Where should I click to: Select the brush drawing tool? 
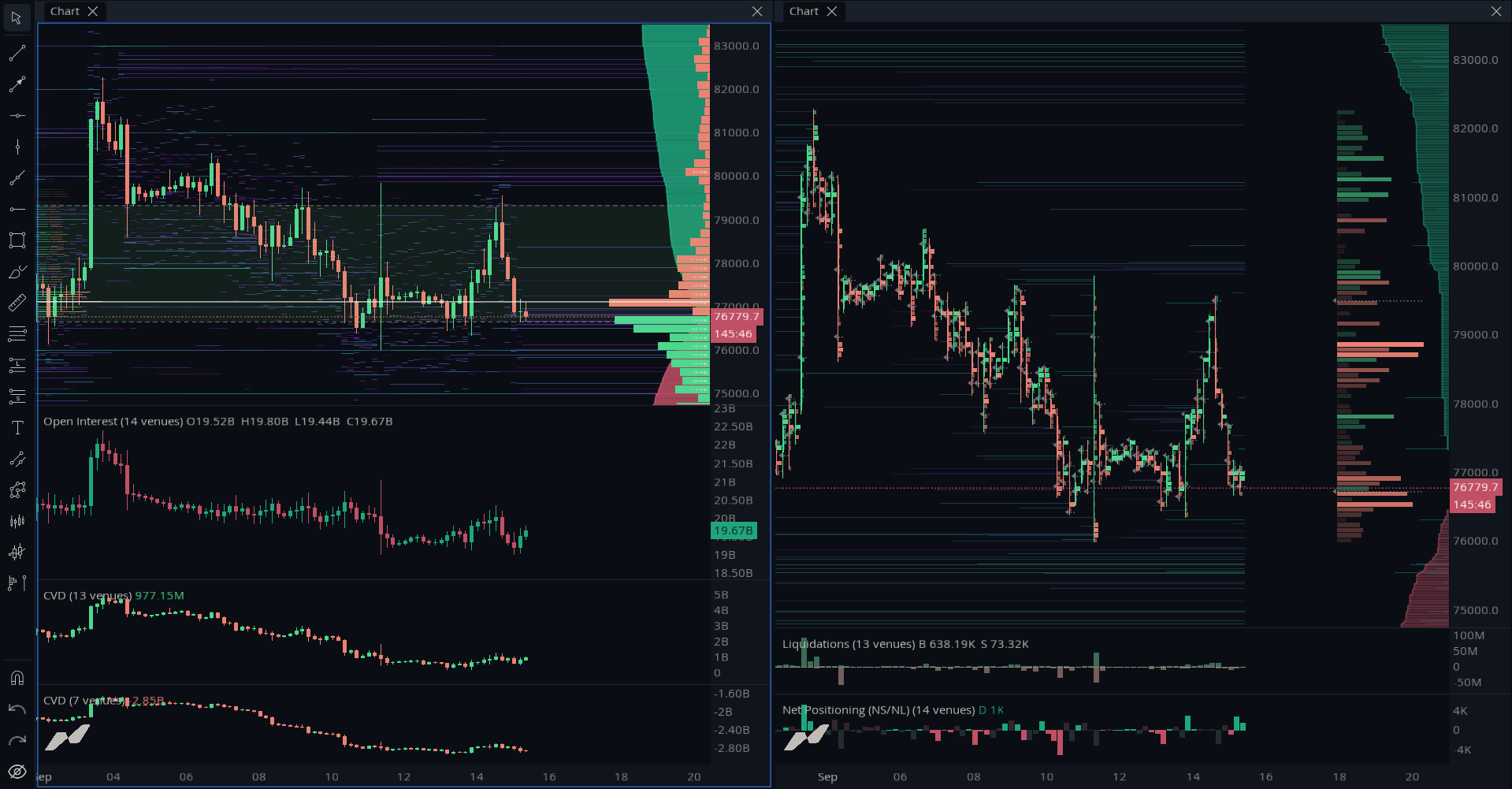click(x=17, y=272)
